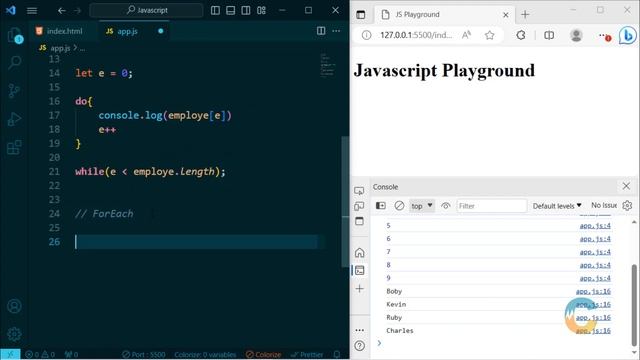This screenshot has height=360, width=640.
Task: Open errors and warnings in status bar
Action: [x=40, y=354]
